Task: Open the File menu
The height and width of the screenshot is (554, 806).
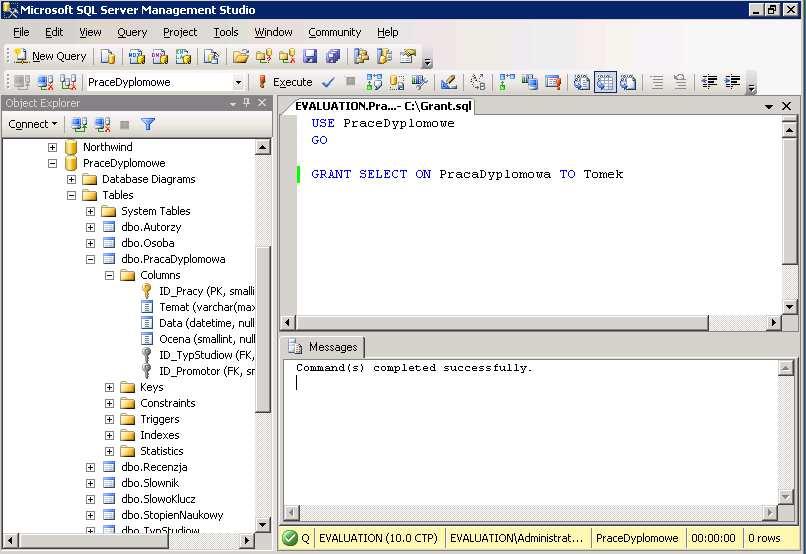Action: [x=21, y=32]
